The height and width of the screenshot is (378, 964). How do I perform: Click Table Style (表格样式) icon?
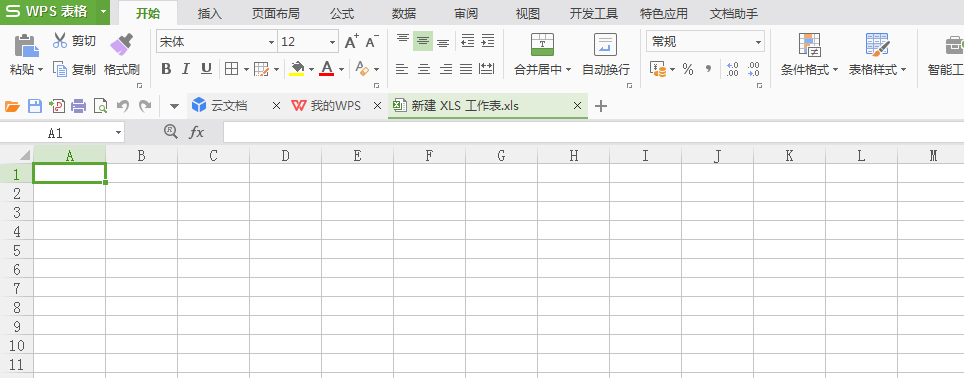(877, 45)
